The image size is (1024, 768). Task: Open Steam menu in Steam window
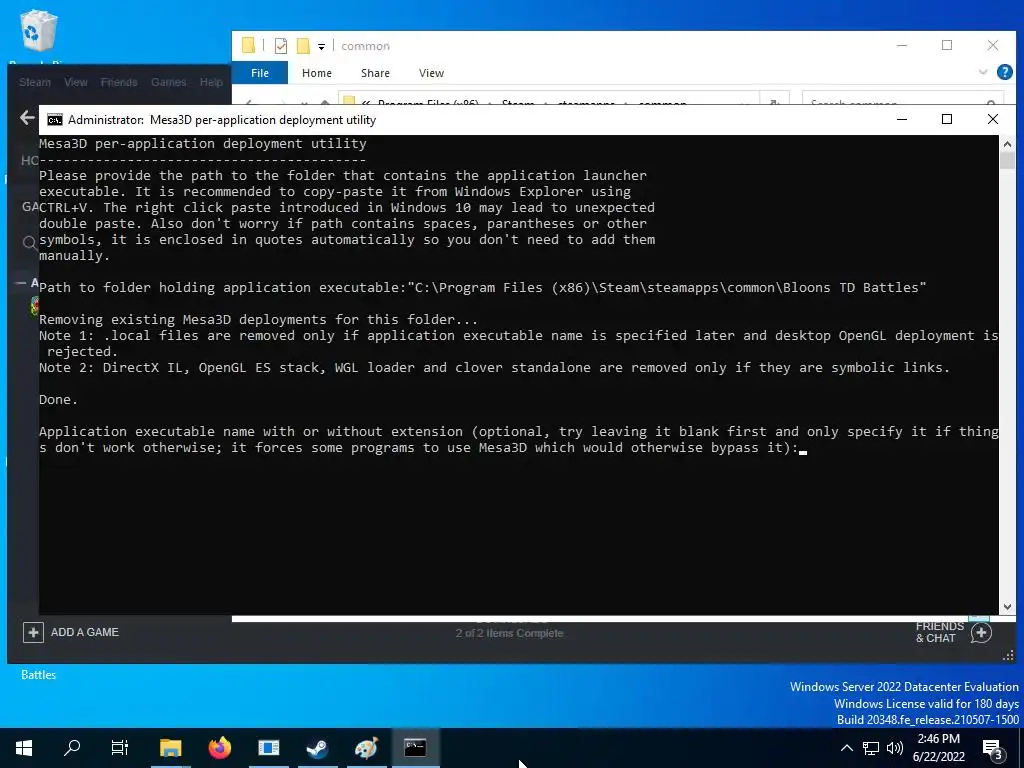[35, 82]
